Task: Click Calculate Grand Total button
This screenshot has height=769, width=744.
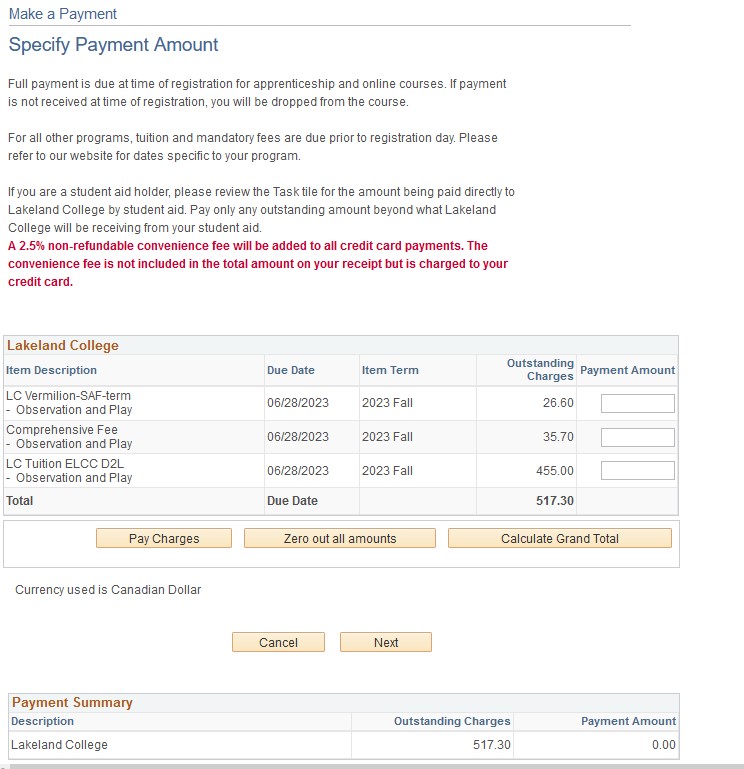Action: [x=559, y=538]
